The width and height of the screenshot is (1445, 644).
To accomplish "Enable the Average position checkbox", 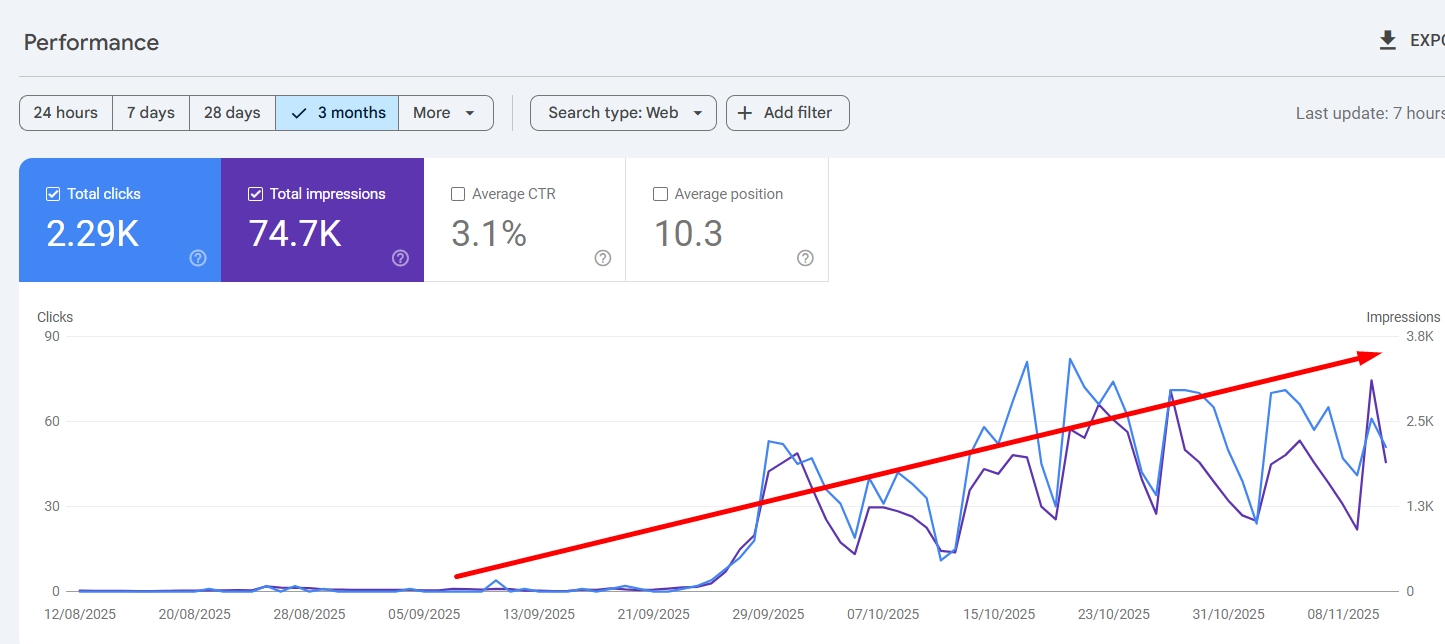I will click(660, 194).
